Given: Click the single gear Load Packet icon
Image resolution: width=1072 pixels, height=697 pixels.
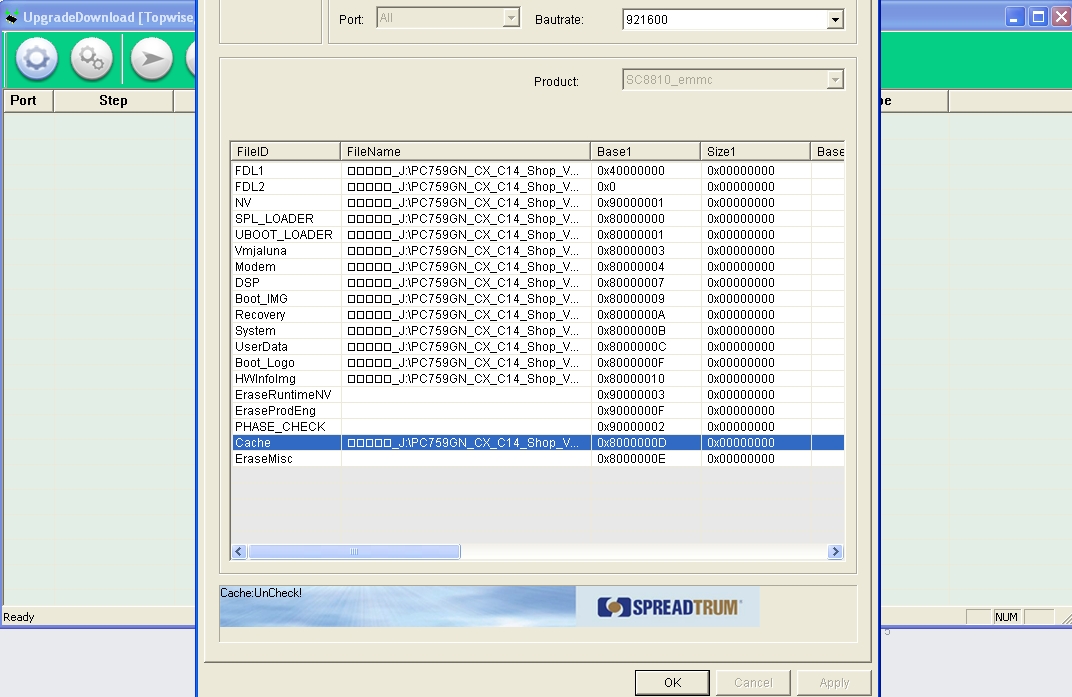Looking at the screenshot, I should tap(36, 60).
